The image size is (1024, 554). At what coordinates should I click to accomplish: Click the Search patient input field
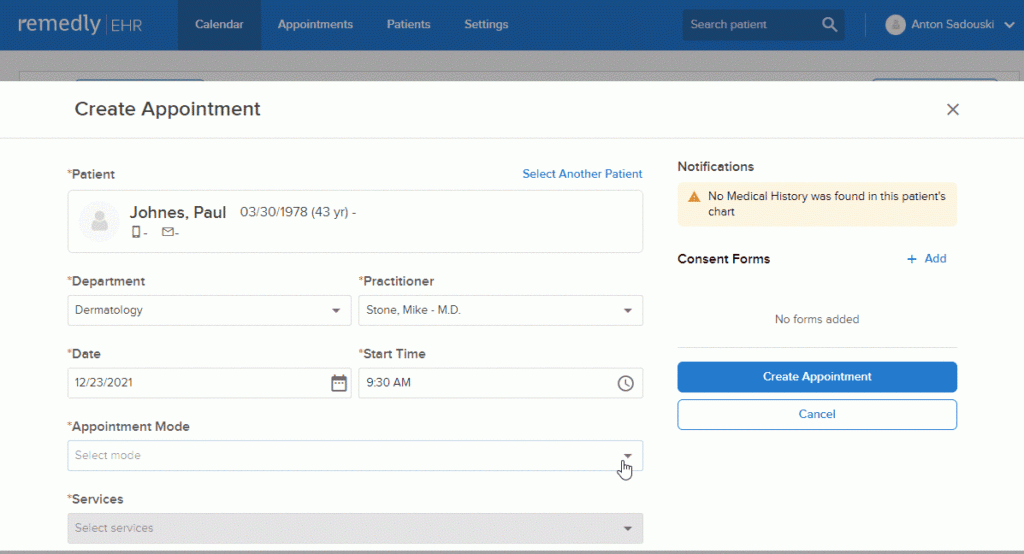750,25
